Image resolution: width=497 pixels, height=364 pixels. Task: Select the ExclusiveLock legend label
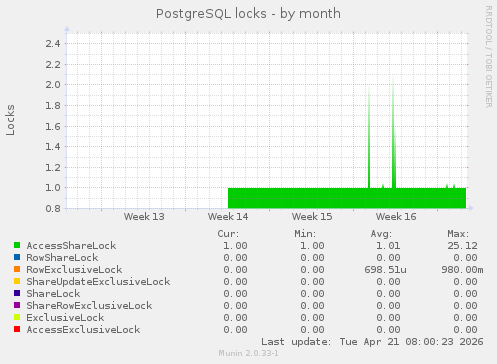click(x=65, y=318)
